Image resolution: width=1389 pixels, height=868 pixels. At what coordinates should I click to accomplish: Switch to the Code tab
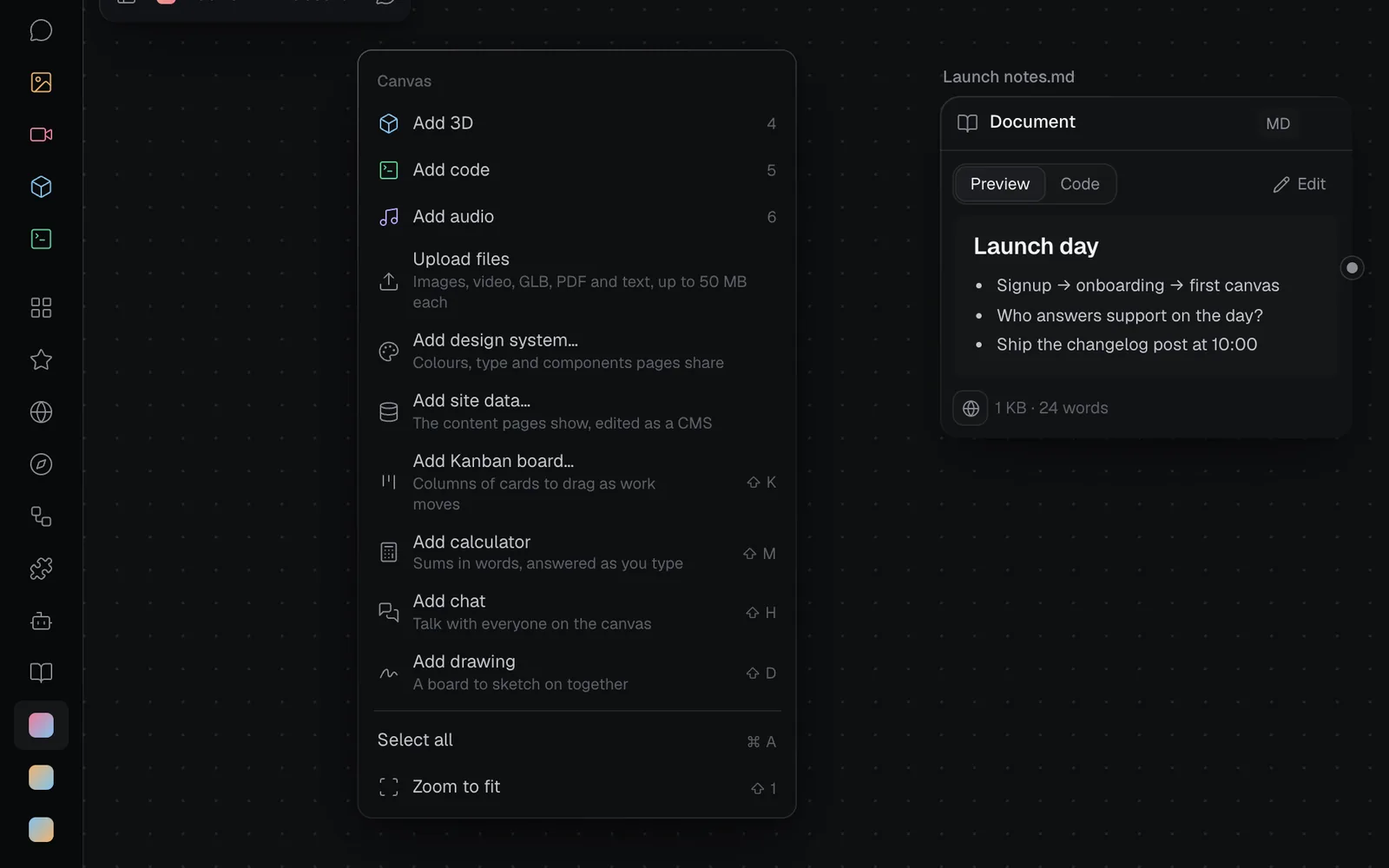tap(1080, 184)
